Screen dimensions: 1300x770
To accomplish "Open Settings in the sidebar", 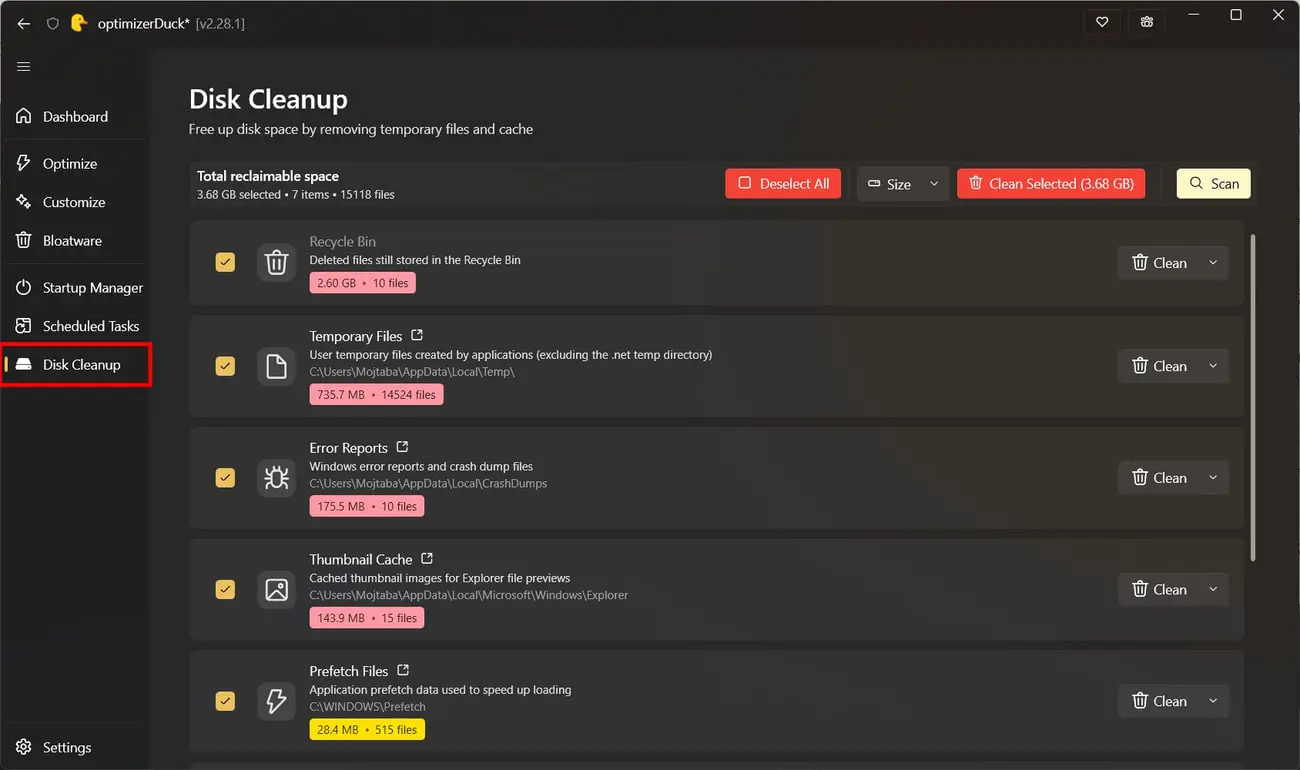I will [76, 747].
